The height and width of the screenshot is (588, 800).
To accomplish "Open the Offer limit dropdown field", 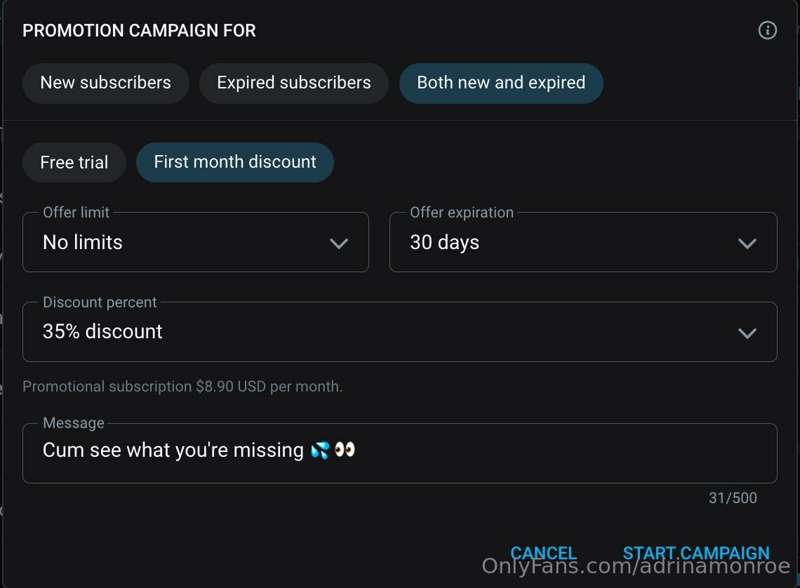I will [x=195, y=242].
